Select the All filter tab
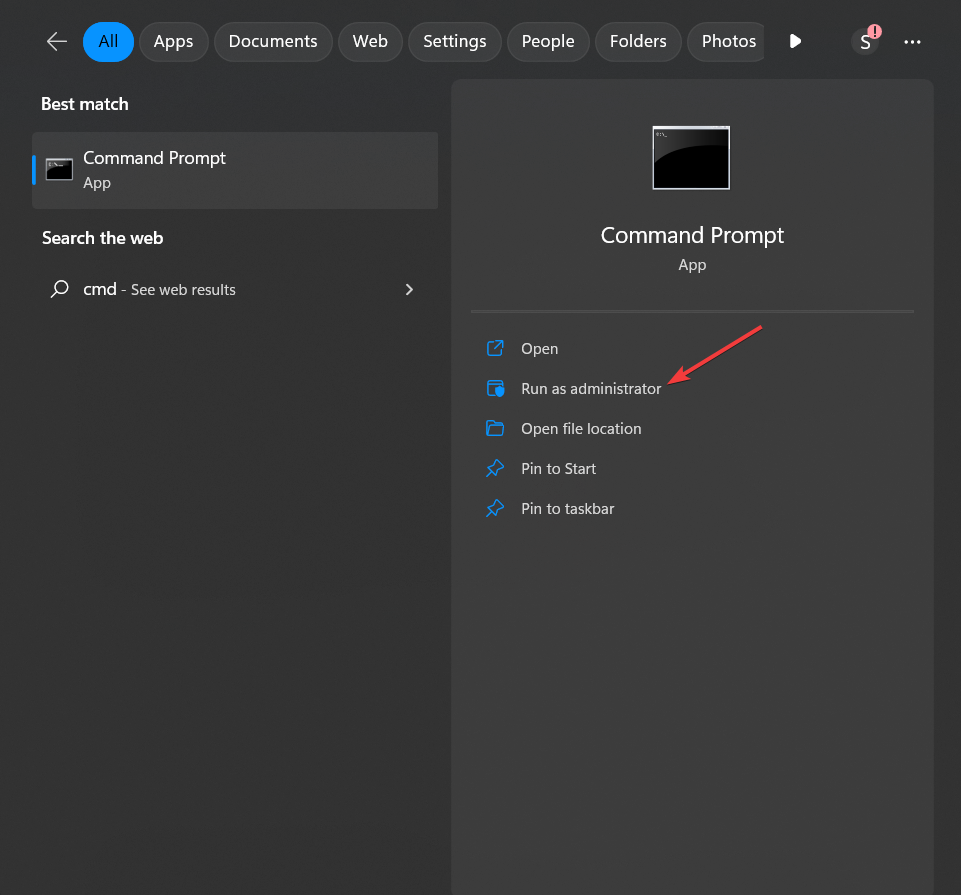The width and height of the screenshot is (961, 895). point(108,42)
